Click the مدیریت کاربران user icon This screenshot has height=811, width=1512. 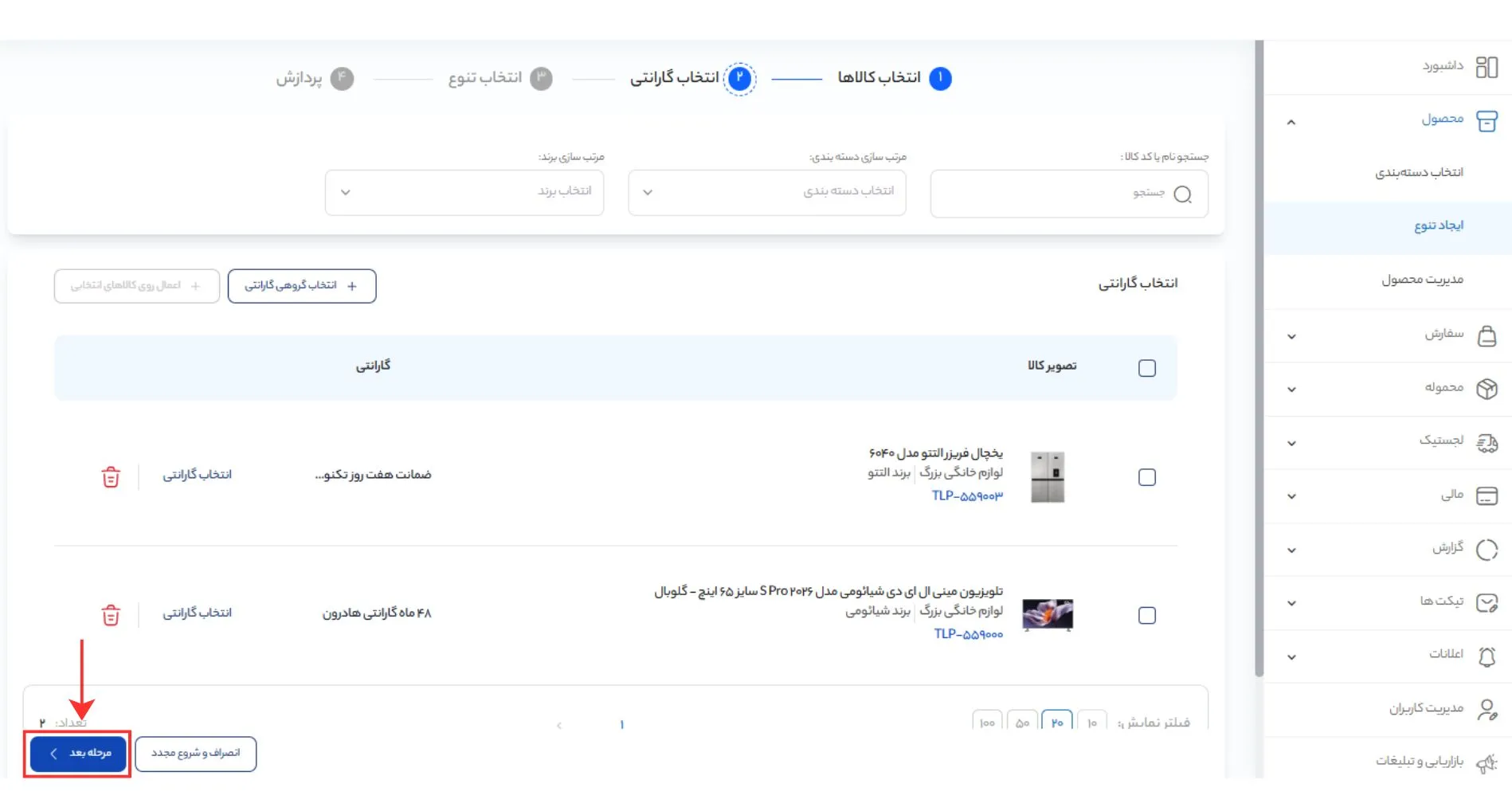[x=1487, y=710]
